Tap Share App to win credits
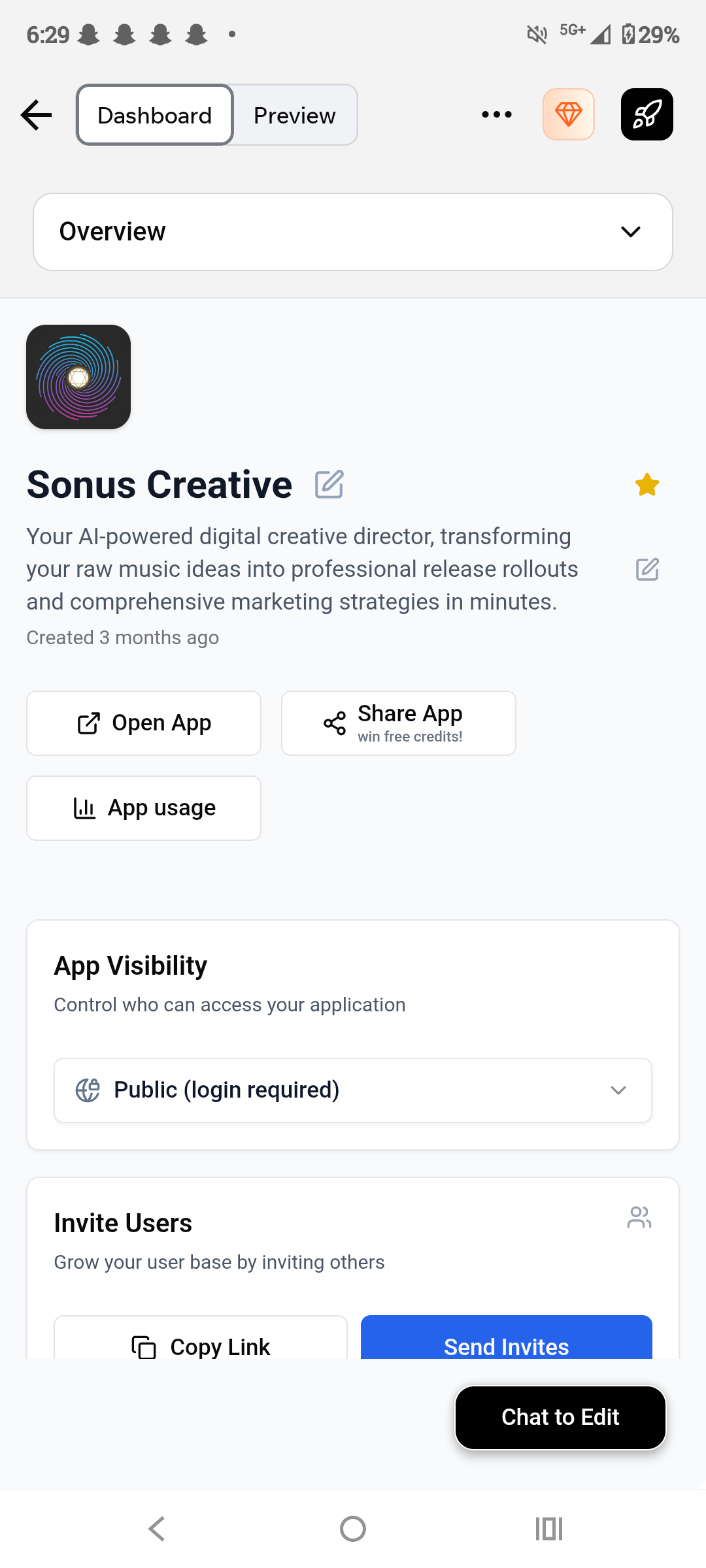The height and width of the screenshot is (1568, 706). pyautogui.click(x=399, y=723)
